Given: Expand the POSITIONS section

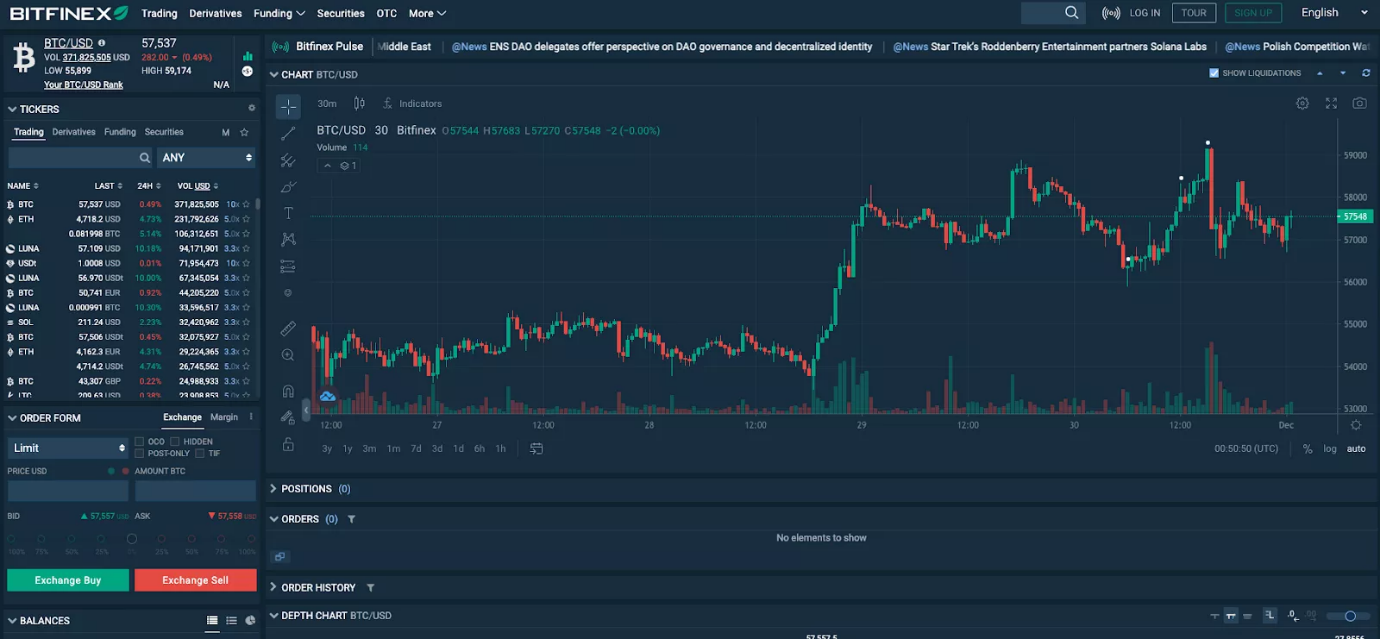Looking at the screenshot, I should (x=273, y=489).
